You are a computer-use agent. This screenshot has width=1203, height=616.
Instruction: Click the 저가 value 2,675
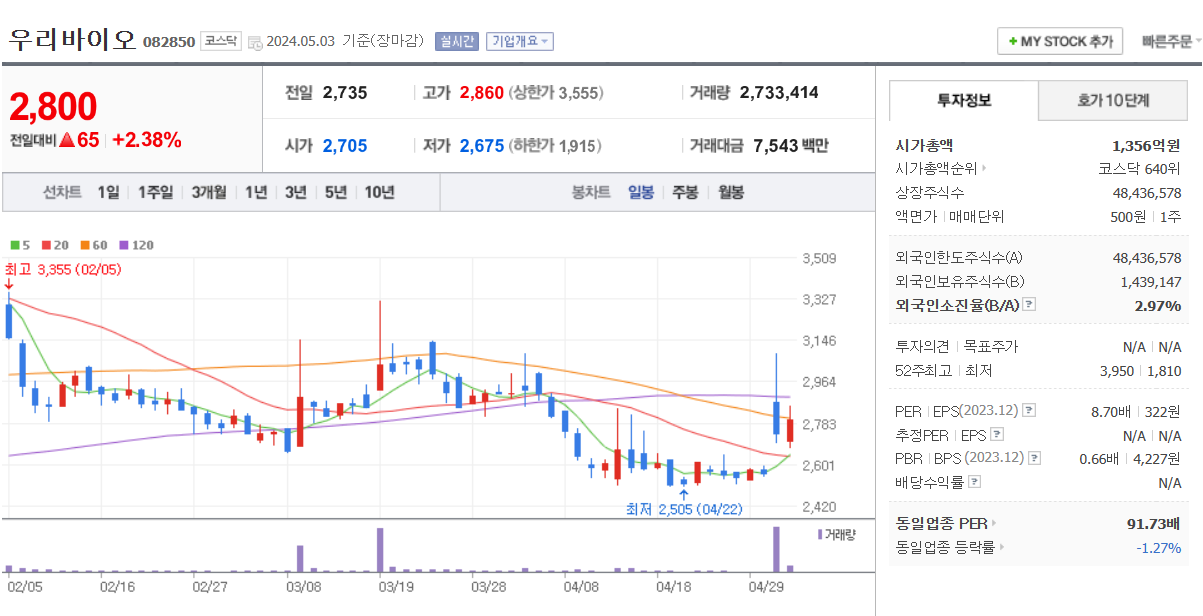(x=482, y=146)
